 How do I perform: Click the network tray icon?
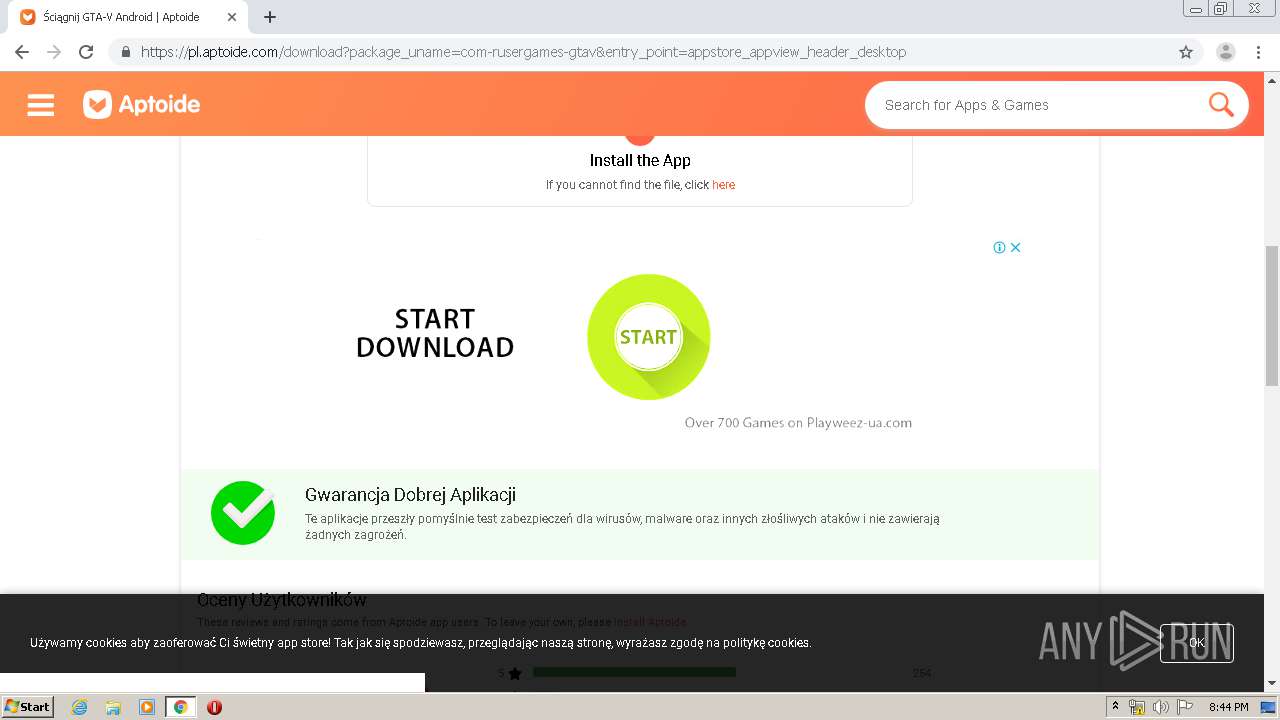tap(1137, 707)
